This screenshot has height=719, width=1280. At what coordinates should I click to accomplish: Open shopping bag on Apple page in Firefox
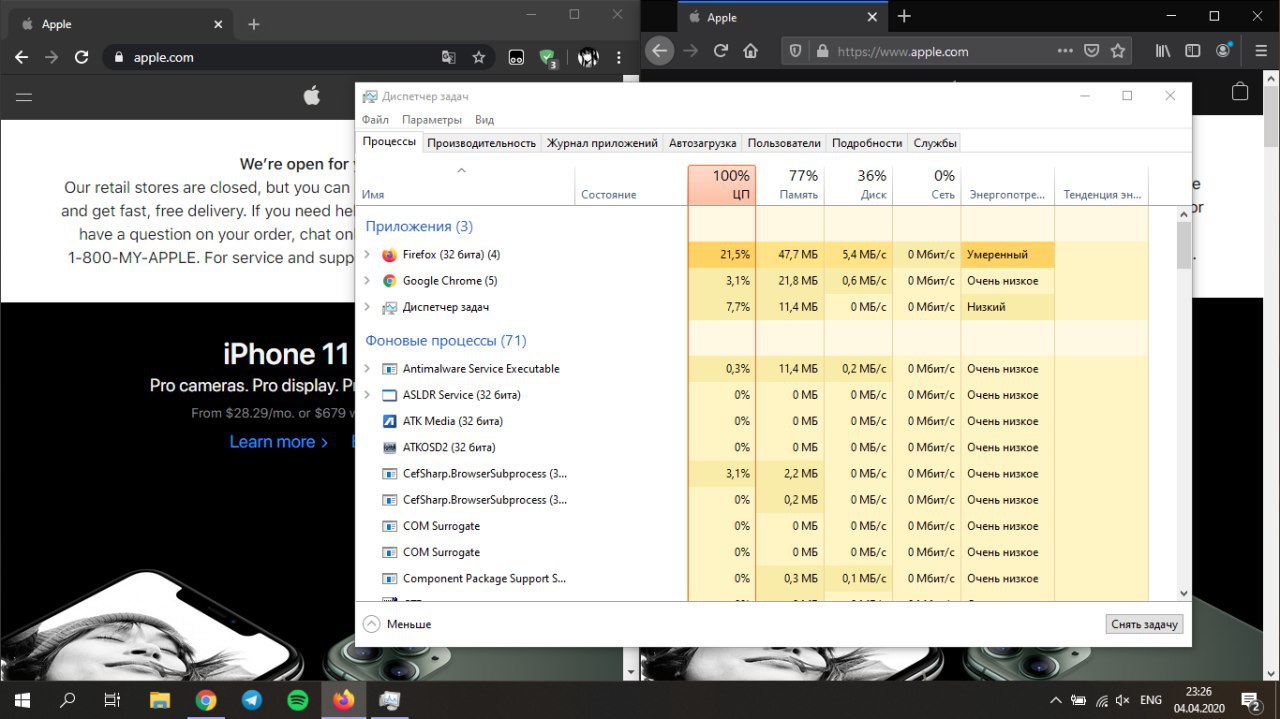coord(1240,92)
